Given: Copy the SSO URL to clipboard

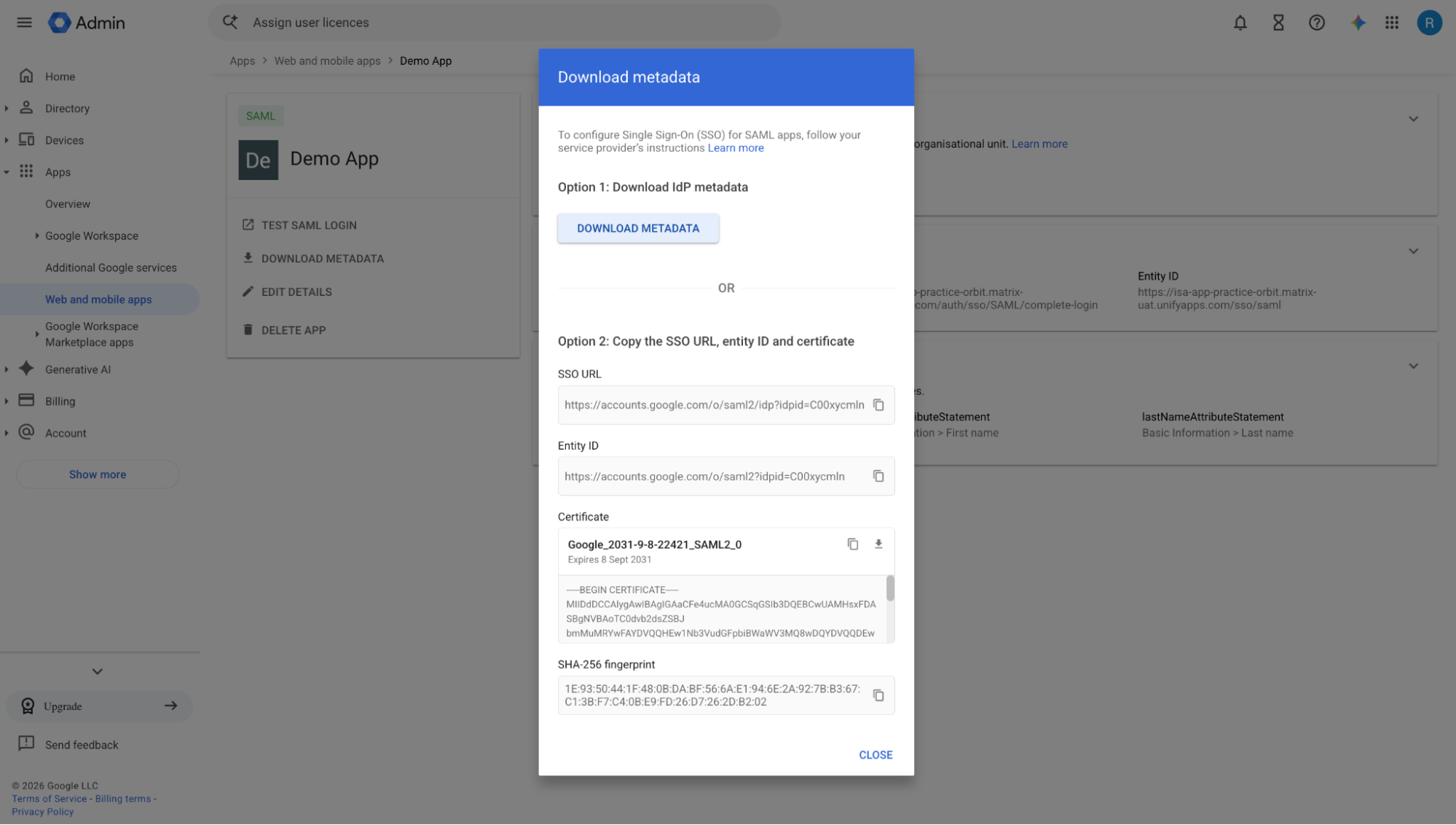Looking at the screenshot, I should 878,405.
